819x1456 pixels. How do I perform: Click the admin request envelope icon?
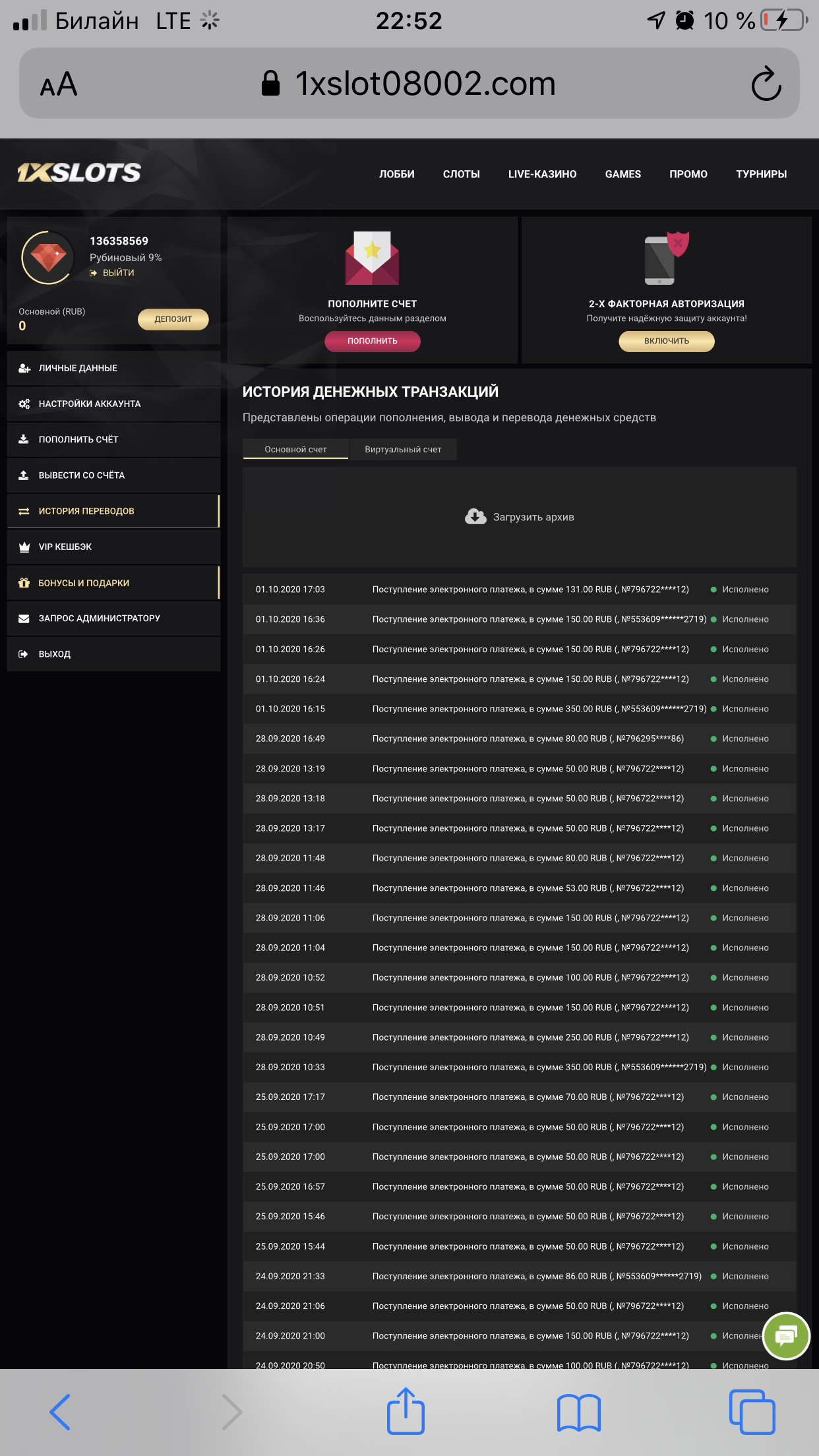24,619
